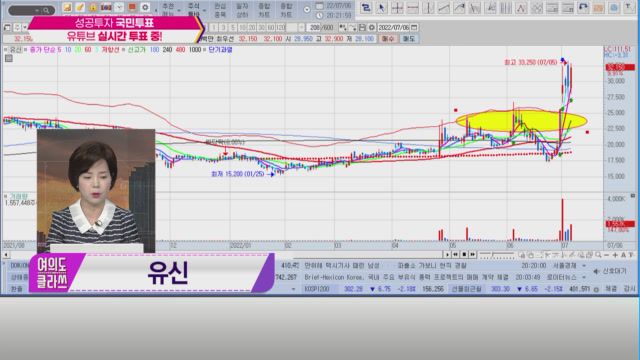
Task: Expand the 서울경제 news source dropdown
Action: 584,266
